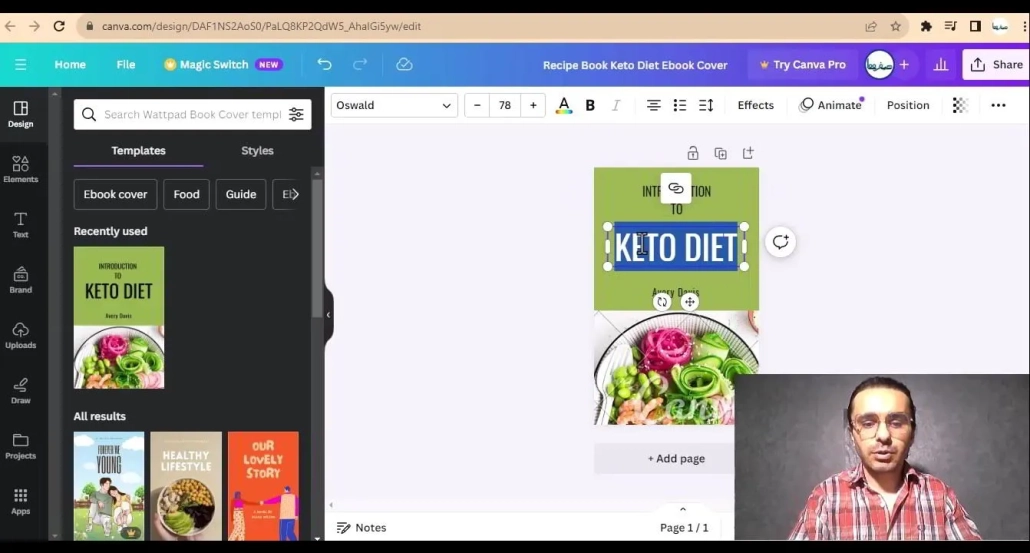Open the Uploads sidebar panel
Screen dimensions: 1030x553
pos(20,335)
